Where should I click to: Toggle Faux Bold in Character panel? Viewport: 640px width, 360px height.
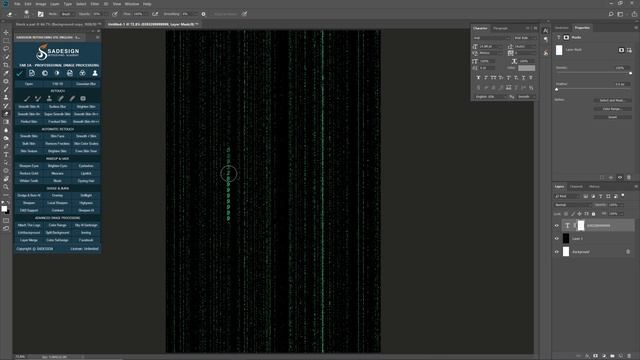pos(478,78)
